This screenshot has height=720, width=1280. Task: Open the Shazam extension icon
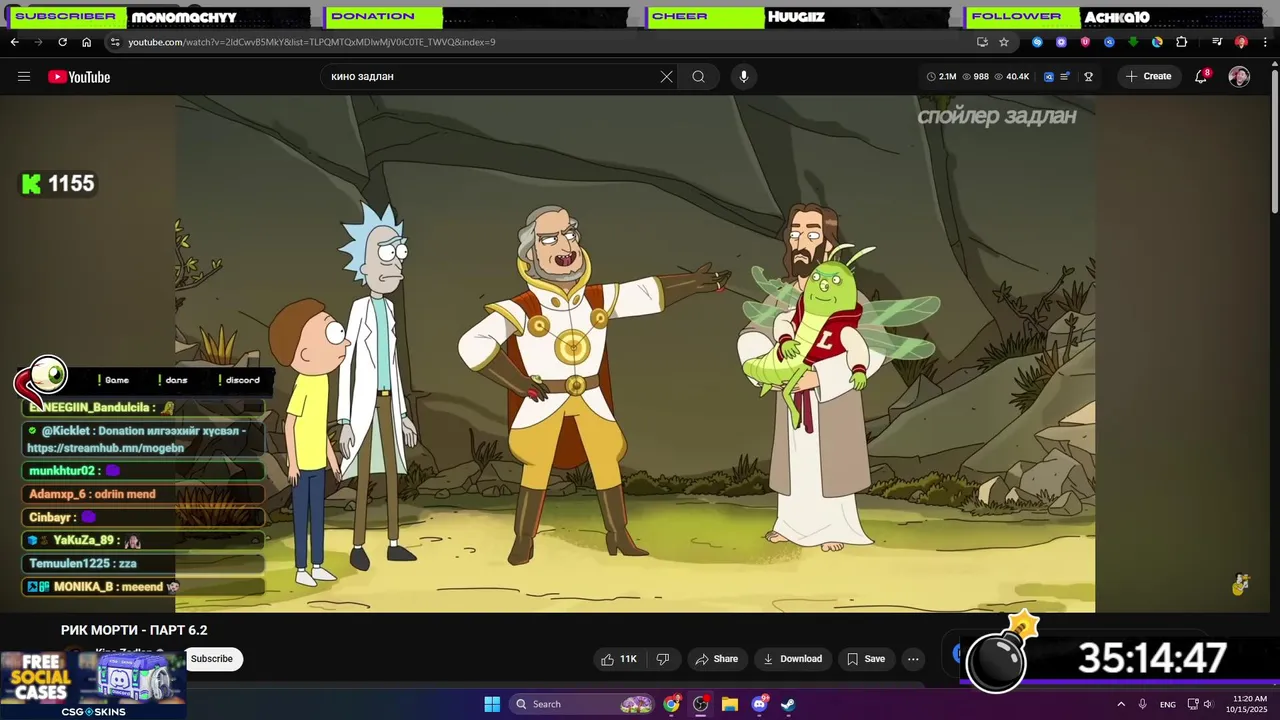(1037, 42)
